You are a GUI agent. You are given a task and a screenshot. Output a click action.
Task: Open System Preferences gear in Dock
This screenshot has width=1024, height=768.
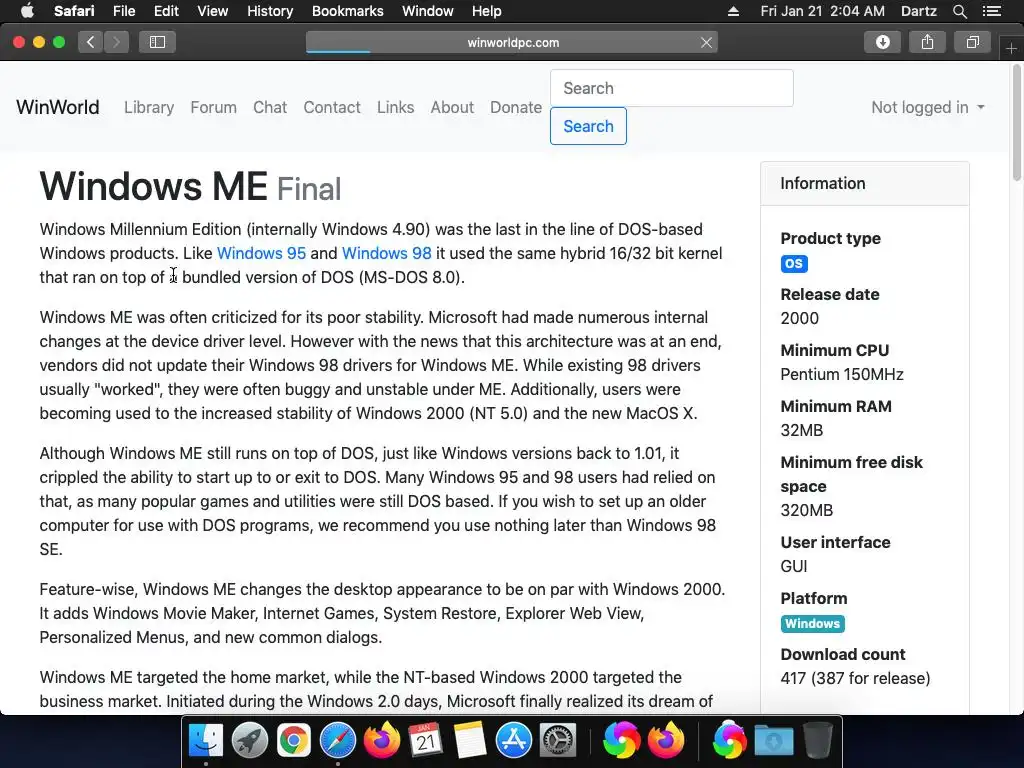pos(558,740)
